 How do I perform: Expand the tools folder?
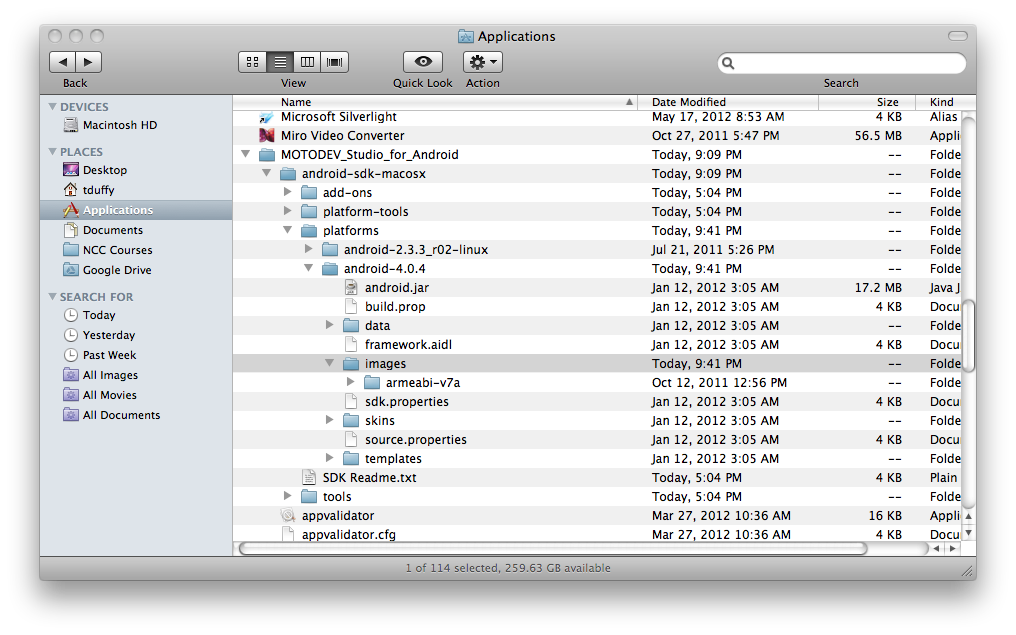point(288,496)
